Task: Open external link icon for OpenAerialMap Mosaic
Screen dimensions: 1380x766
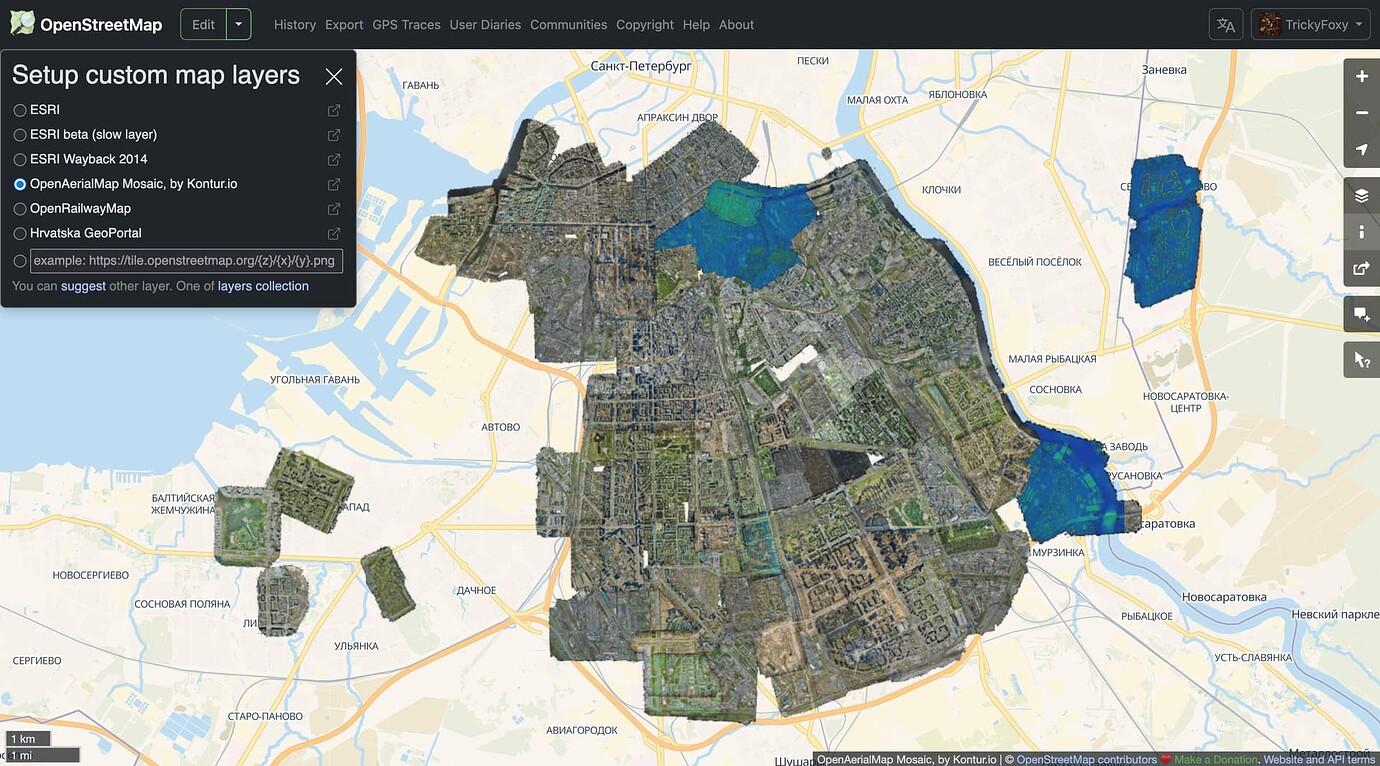Action: (x=334, y=184)
